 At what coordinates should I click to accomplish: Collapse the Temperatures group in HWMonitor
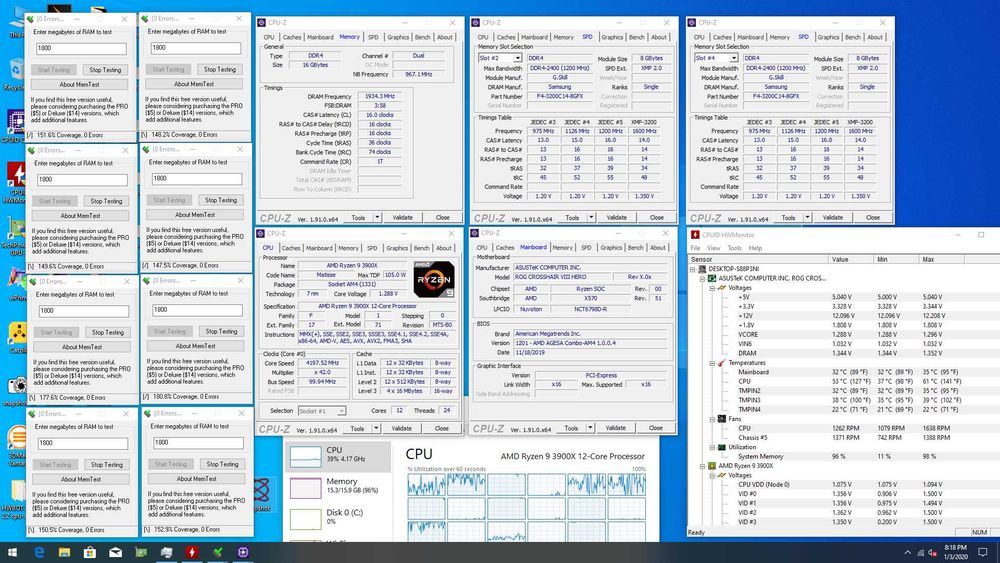(712, 363)
